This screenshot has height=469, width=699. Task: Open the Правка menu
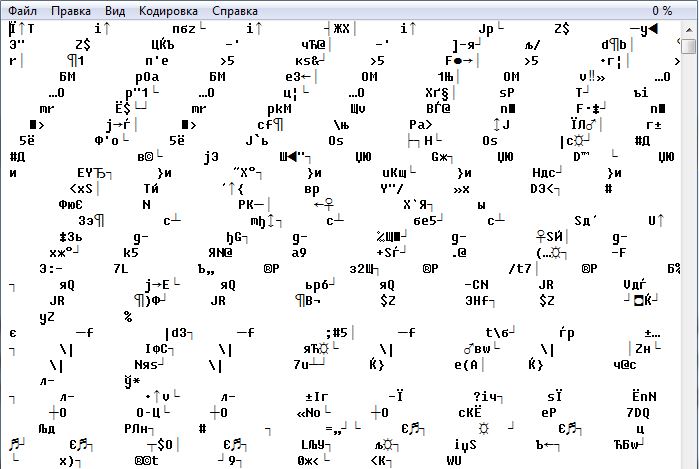70,11
